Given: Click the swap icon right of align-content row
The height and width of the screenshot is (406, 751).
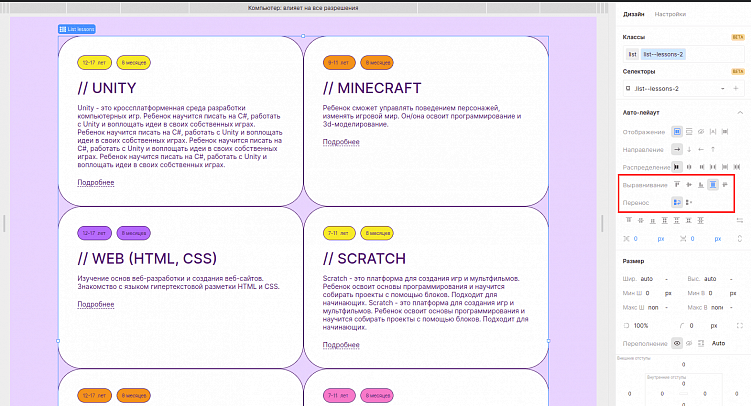Looking at the screenshot, I should 740,220.
